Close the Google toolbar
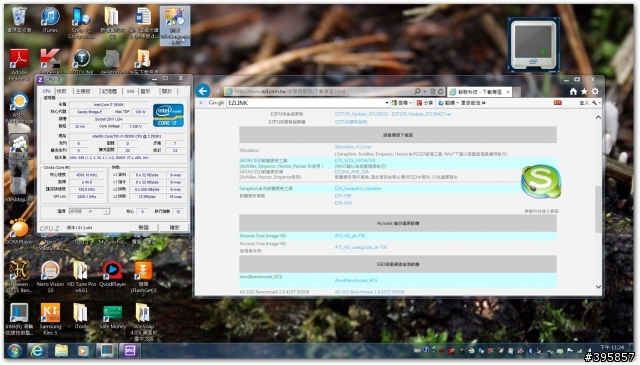 click(200, 103)
